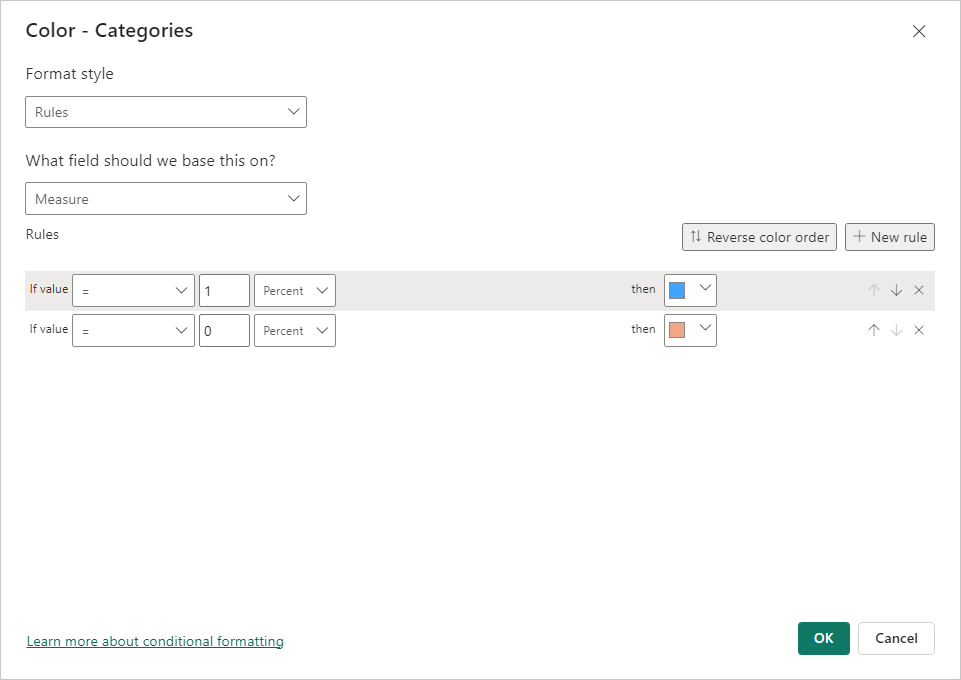Open Learn more about conditional formatting link
Image resolution: width=961 pixels, height=680 pixels.
pos(155,641)
